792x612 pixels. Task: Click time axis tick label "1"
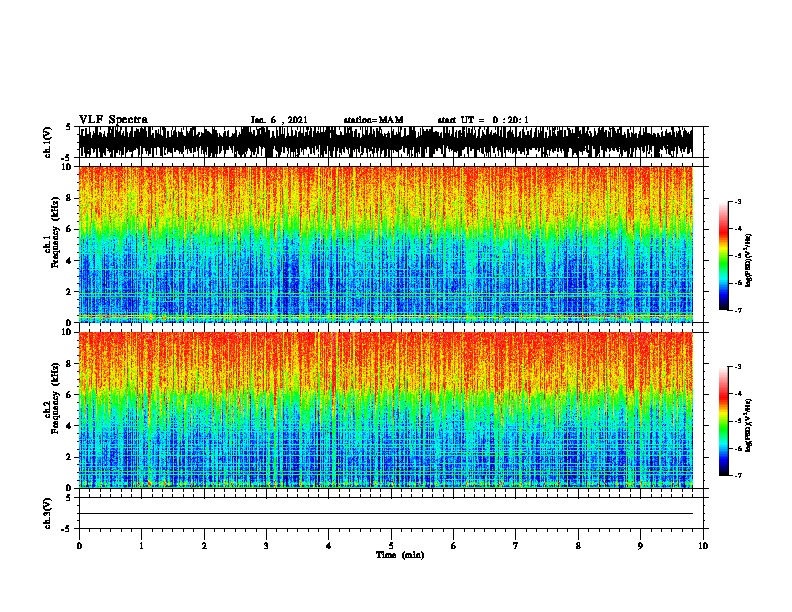(141, 546)
